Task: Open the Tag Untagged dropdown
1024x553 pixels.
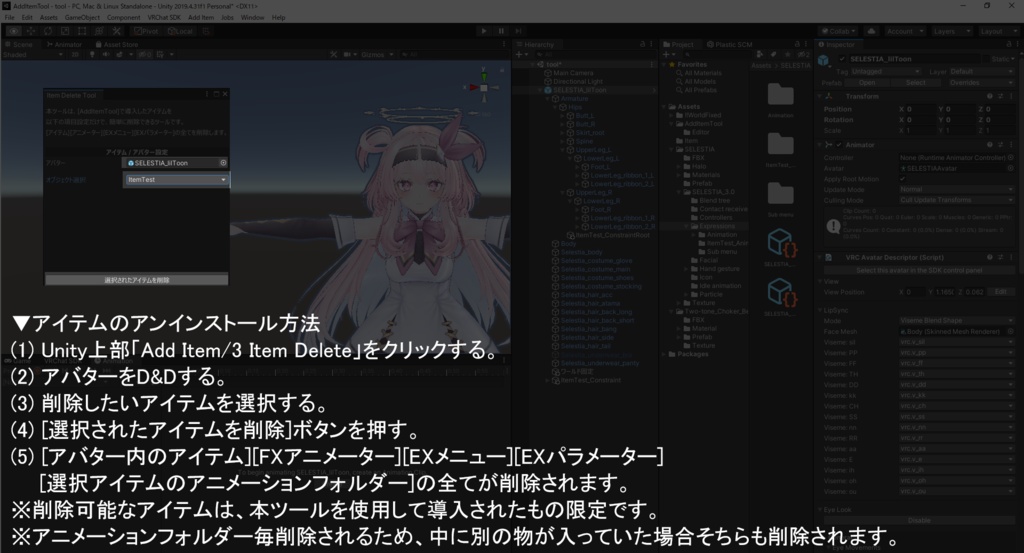Action: pyautogui.click(x=886, y=71)
